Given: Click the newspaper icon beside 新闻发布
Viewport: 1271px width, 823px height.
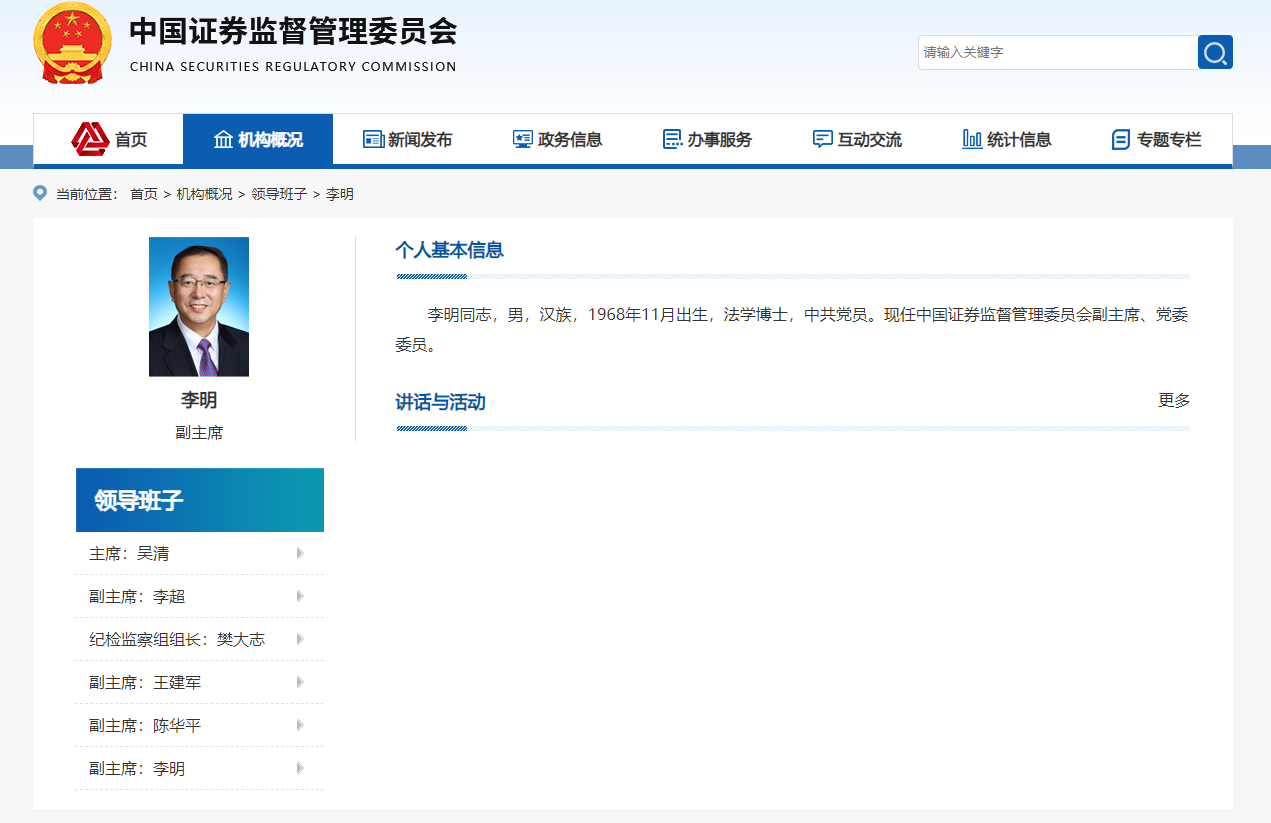Looking at the screenshot, I should pos(373,139).
